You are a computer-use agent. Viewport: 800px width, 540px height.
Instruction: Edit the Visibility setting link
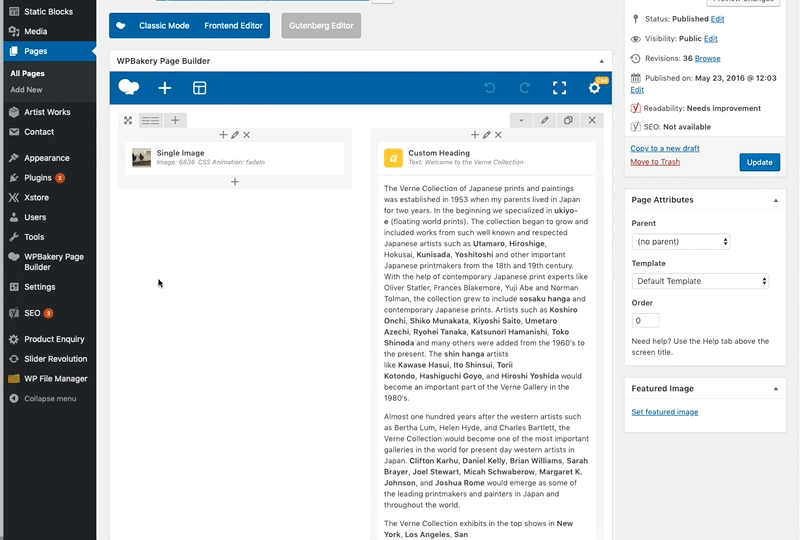pyautogui.click(x=711, y=39)
